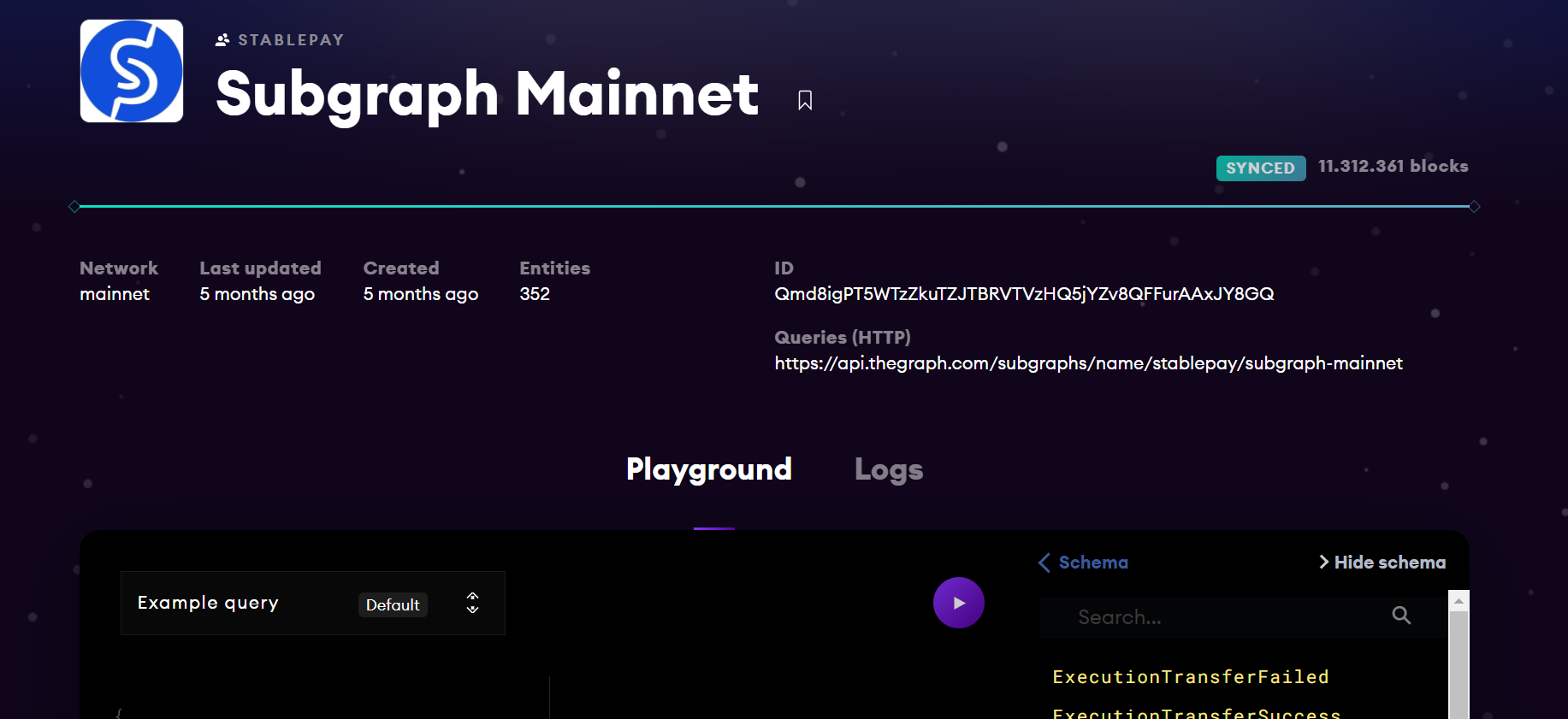Click the schema search magnifier icon
This screenshot has height=719, width=1568.
pos(1401,616)
